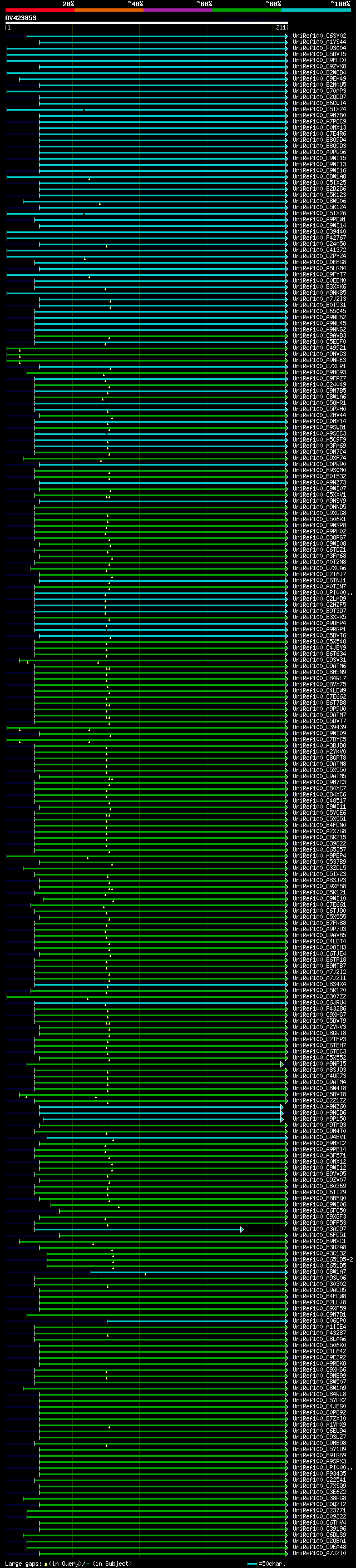Select the UniRef100_Q651D5-2 label

coord(323,1259)
